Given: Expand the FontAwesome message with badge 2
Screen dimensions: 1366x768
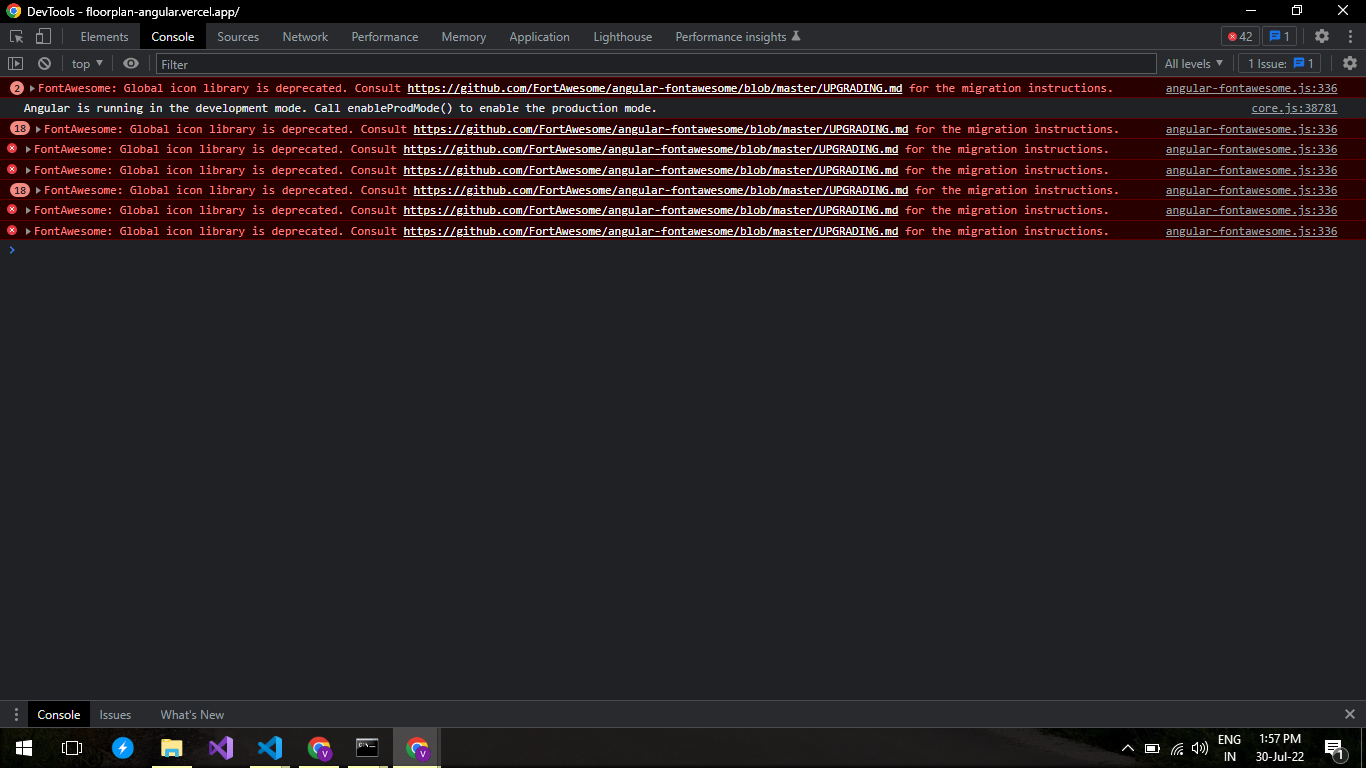Looking at the screenshot, I should click(x=32, y=88).
